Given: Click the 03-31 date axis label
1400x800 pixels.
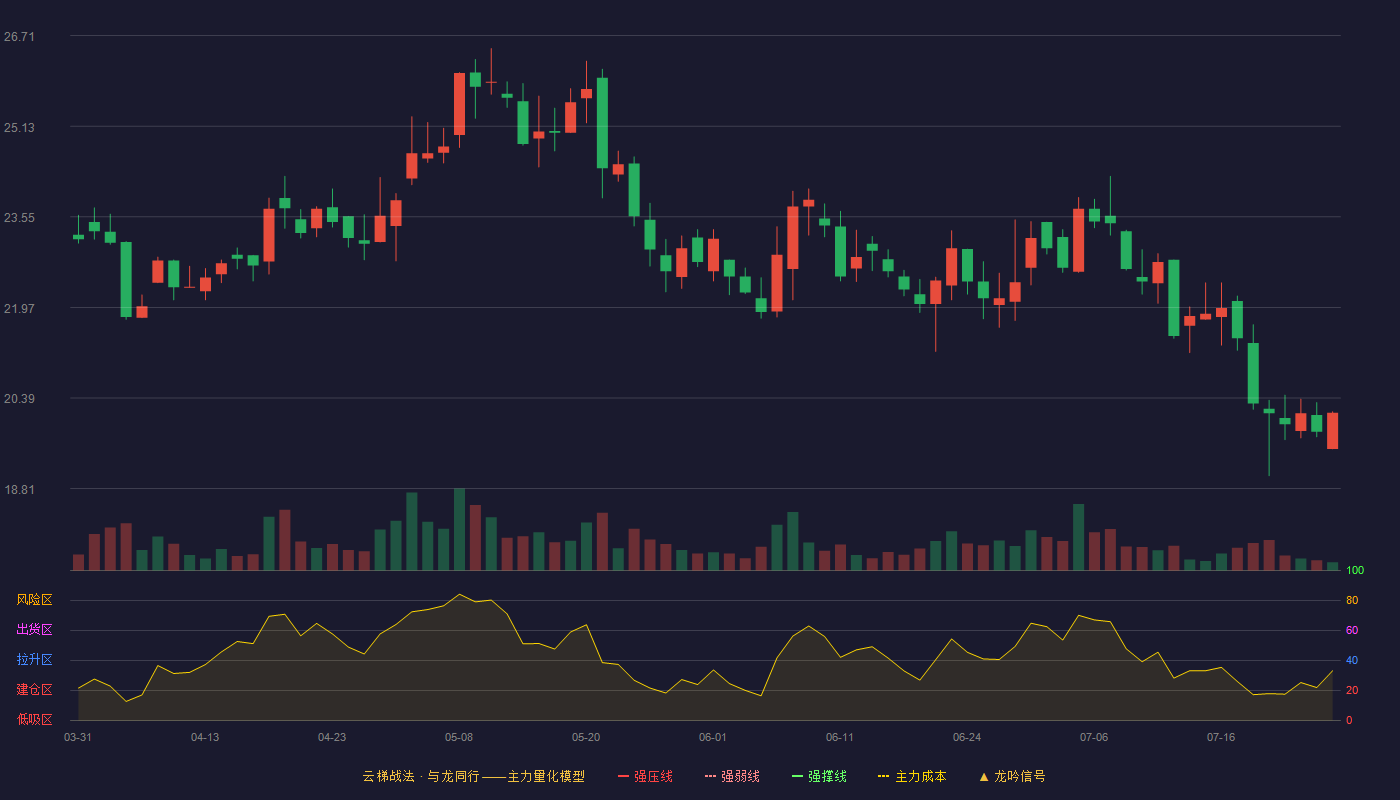Looking at the screenshot, I should pos(78,737).
